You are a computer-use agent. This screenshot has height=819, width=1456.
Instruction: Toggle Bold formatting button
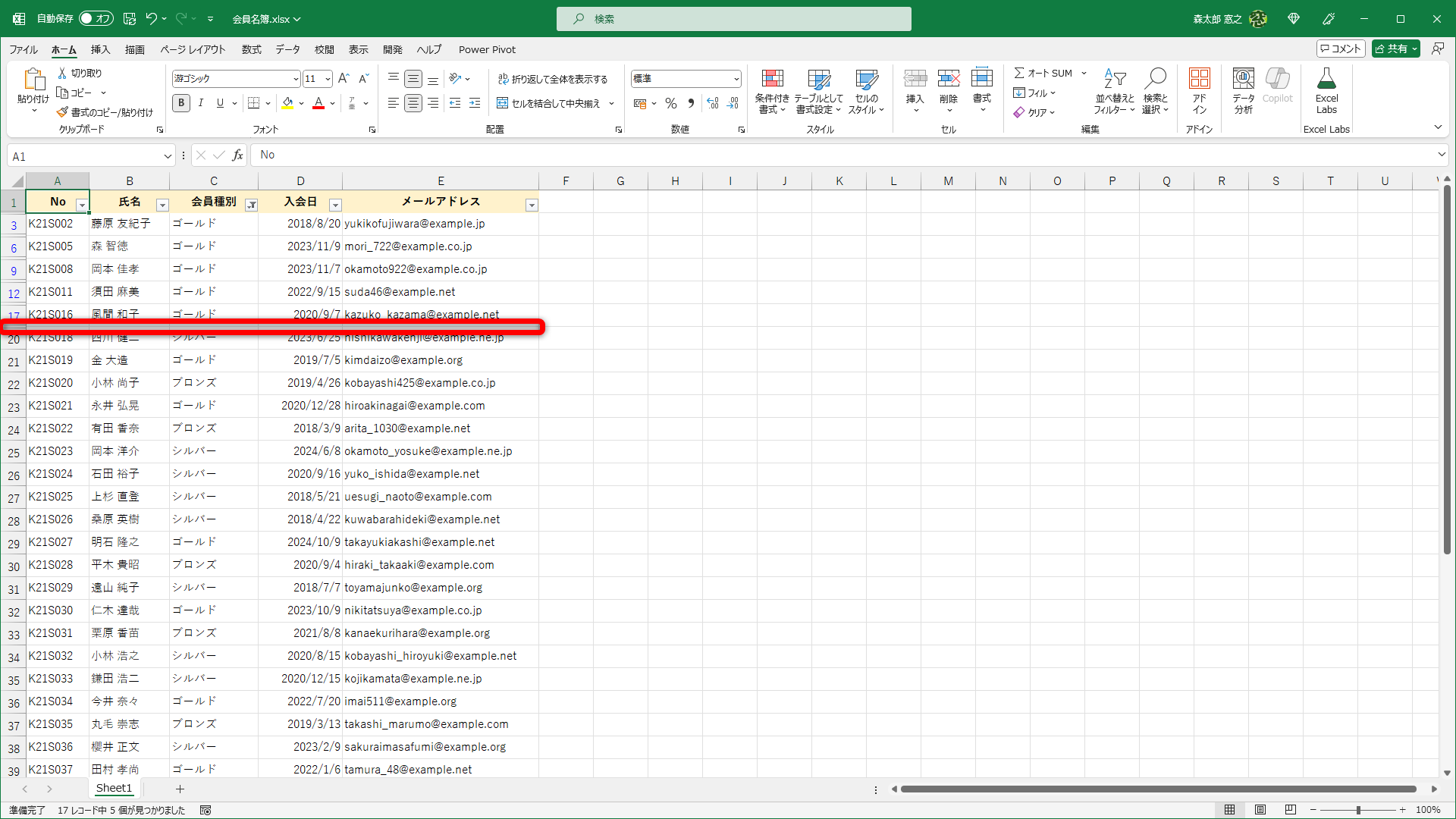[x=181, y=103]
